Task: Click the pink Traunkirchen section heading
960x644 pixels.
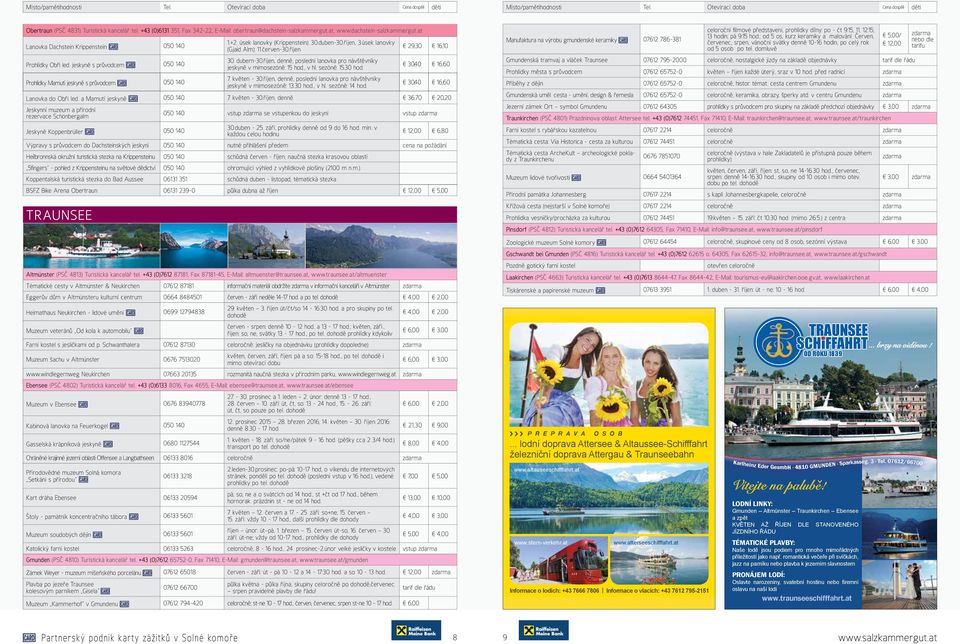Action: [719, 118]
